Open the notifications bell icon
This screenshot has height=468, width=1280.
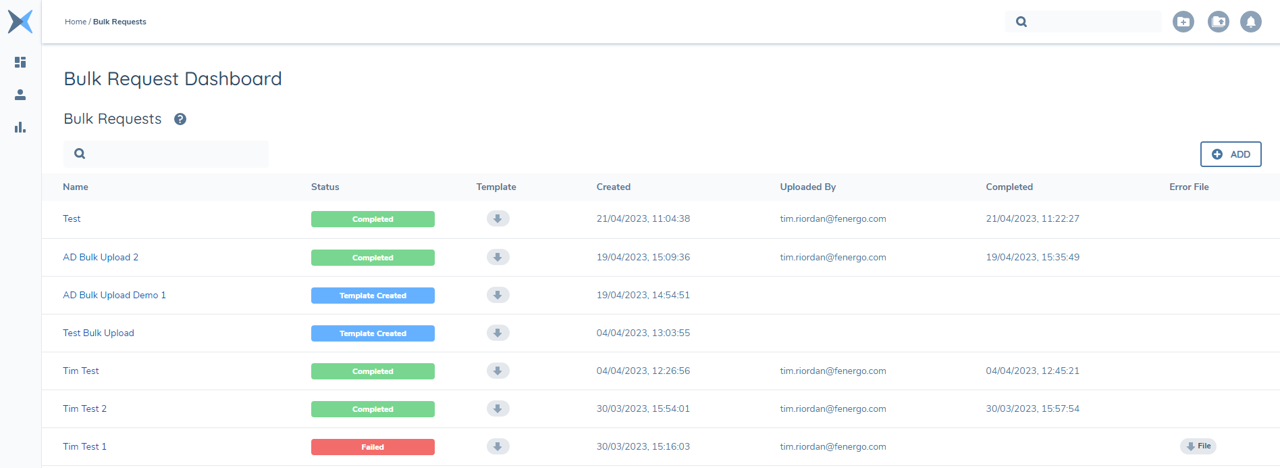tap(1251, 21)
